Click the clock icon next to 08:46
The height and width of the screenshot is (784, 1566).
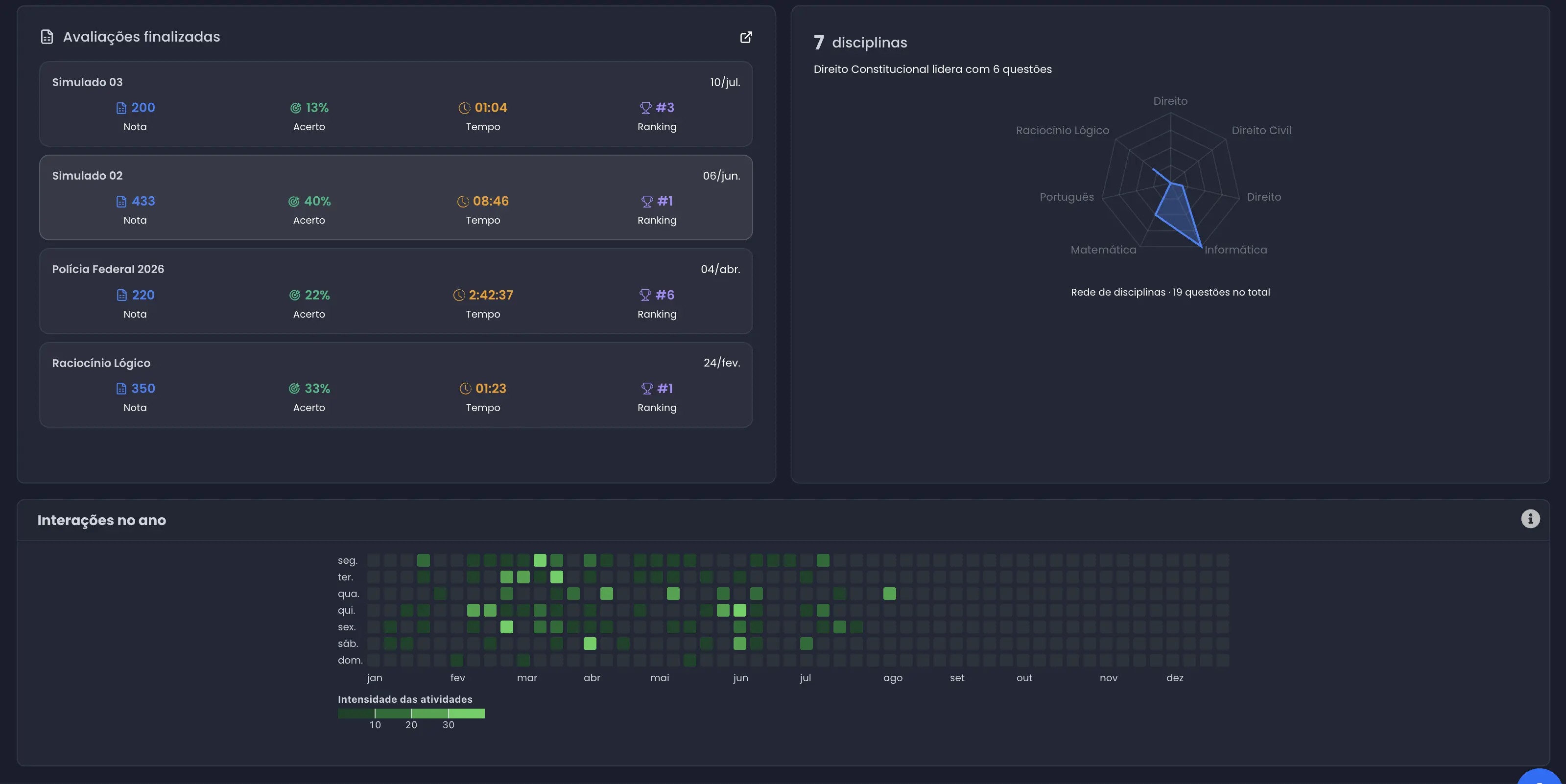pos(463,202)
